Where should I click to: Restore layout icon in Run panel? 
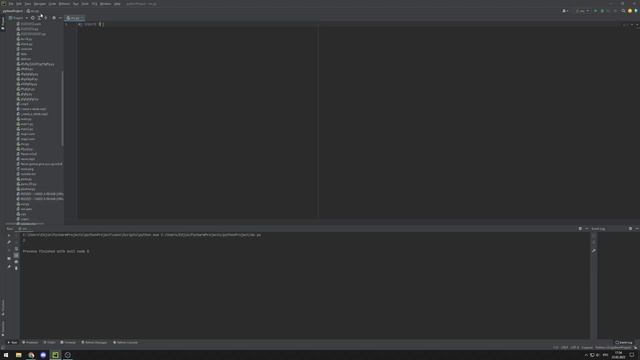pos(9,259)
